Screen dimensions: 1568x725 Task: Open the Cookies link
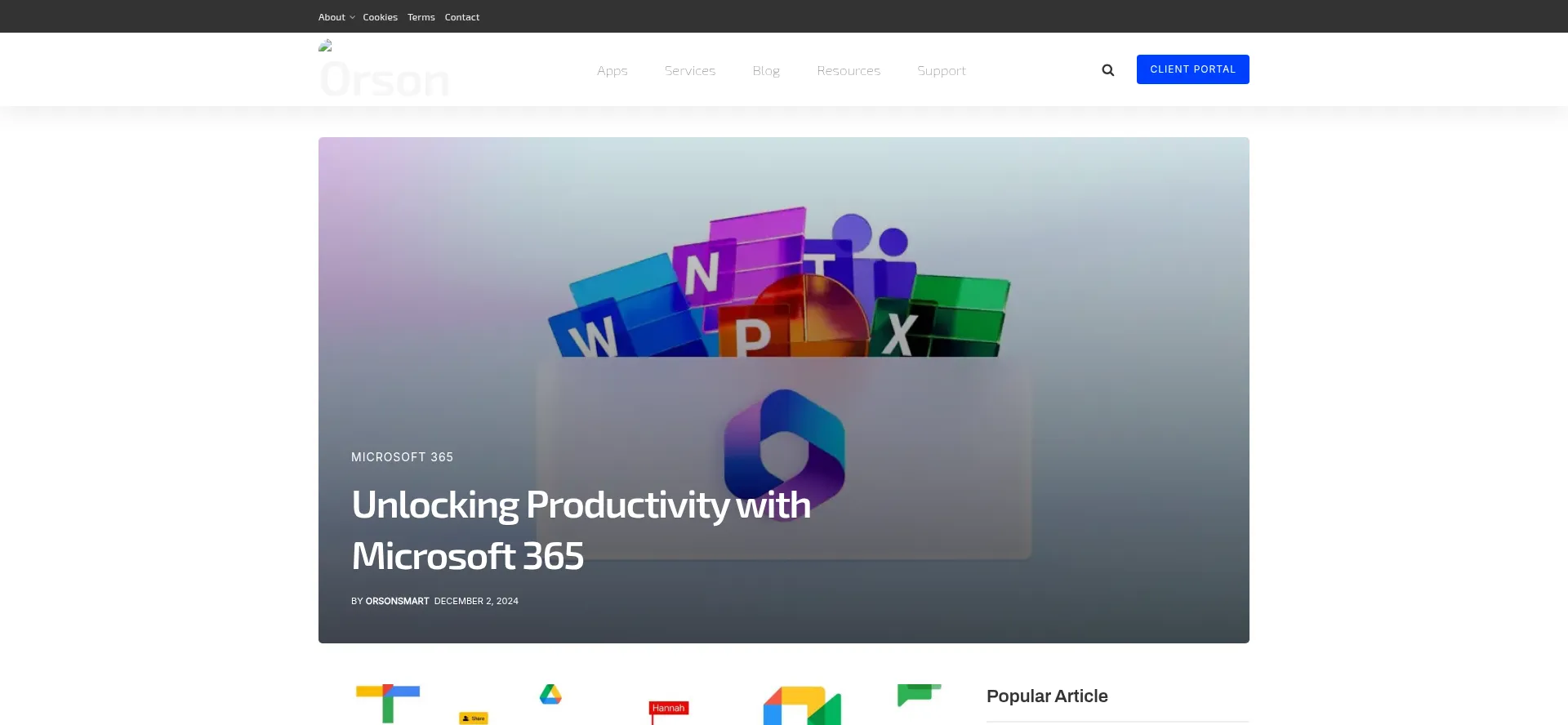[380, 17]
